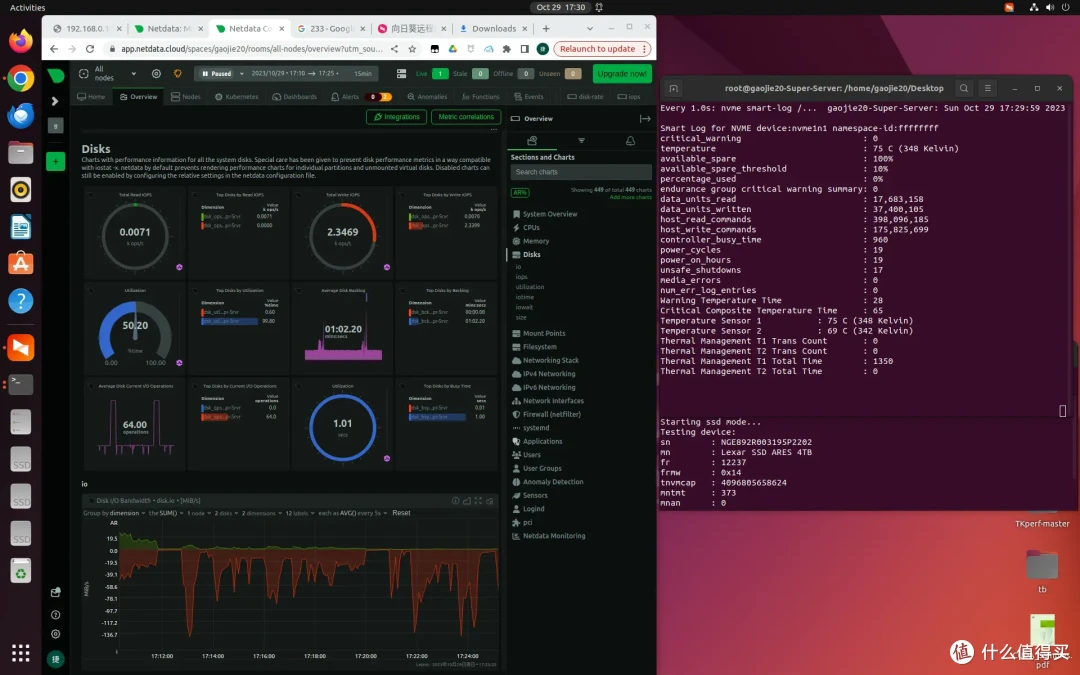
Task: Click the search icon in the terminal title bar
Action: click(x=963, y=88)
